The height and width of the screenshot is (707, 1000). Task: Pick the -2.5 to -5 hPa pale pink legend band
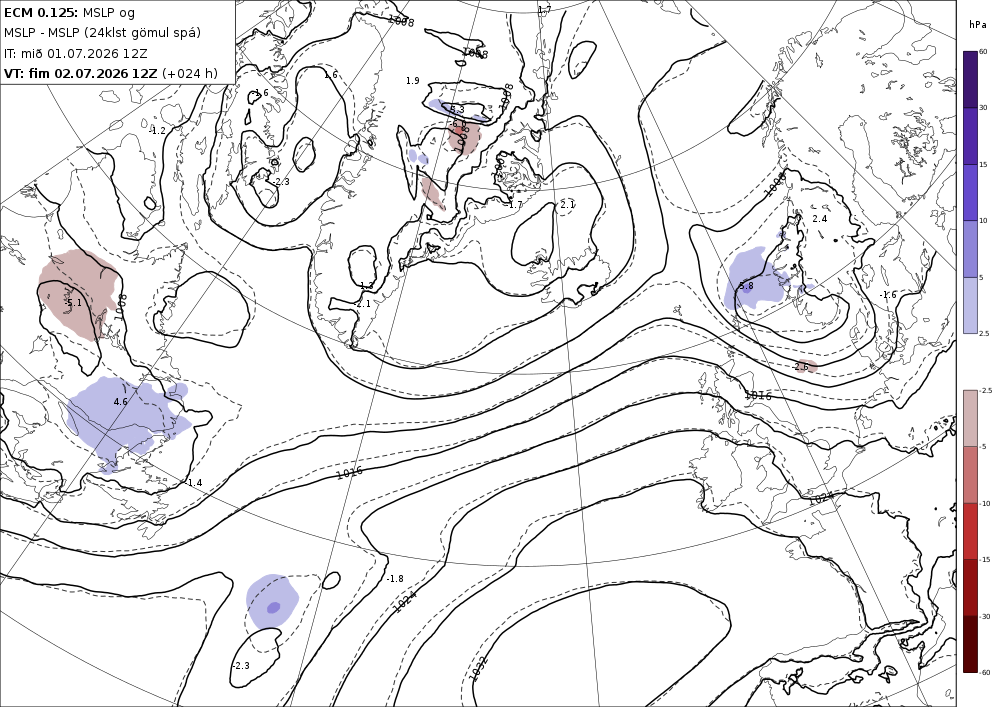(970, 418)
